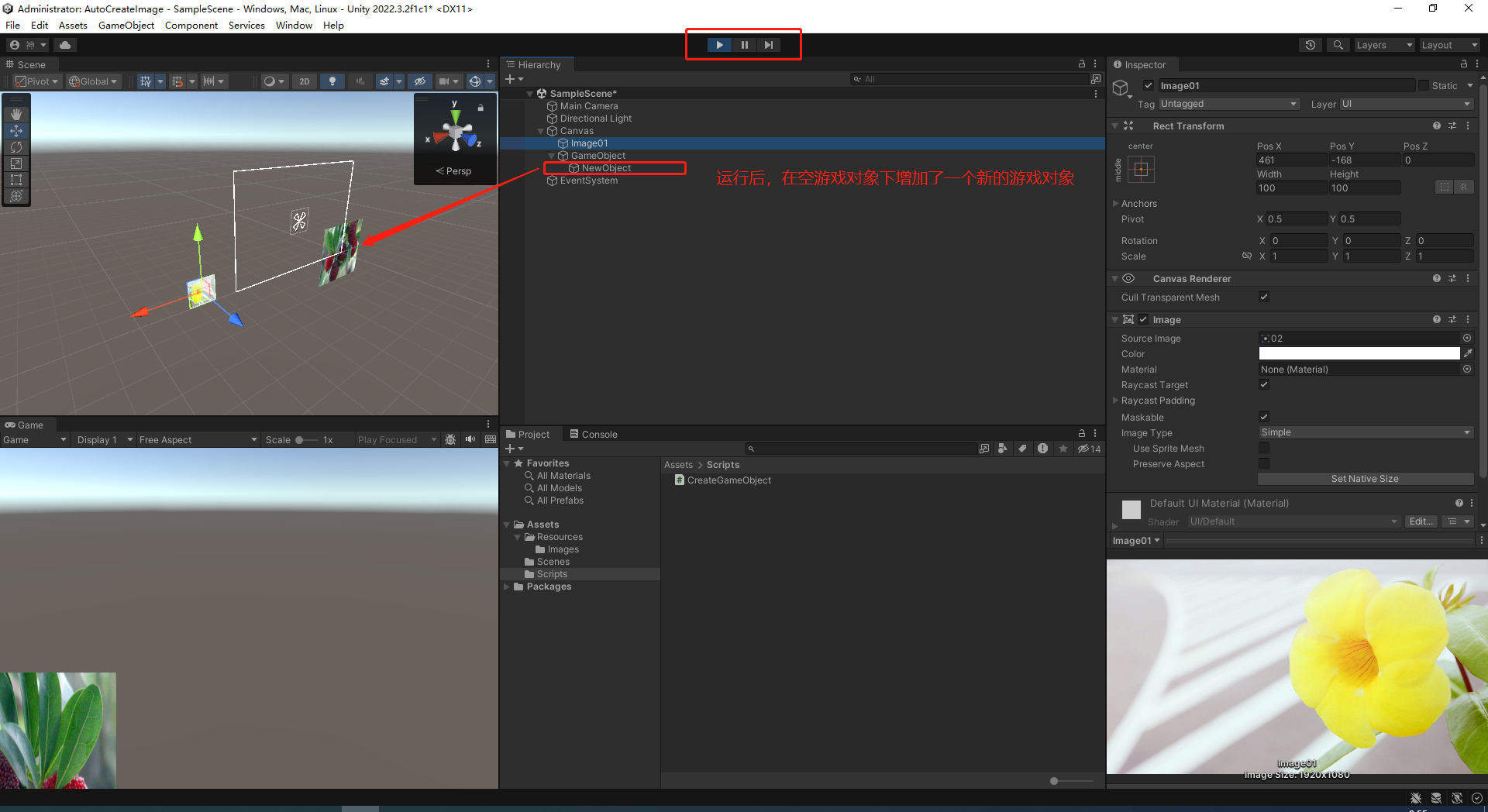
Task: Expand Raycast Padding section
Action: 1115,400
